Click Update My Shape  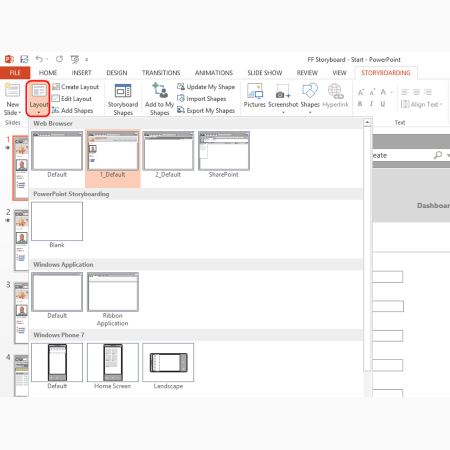tap(206, 87)
